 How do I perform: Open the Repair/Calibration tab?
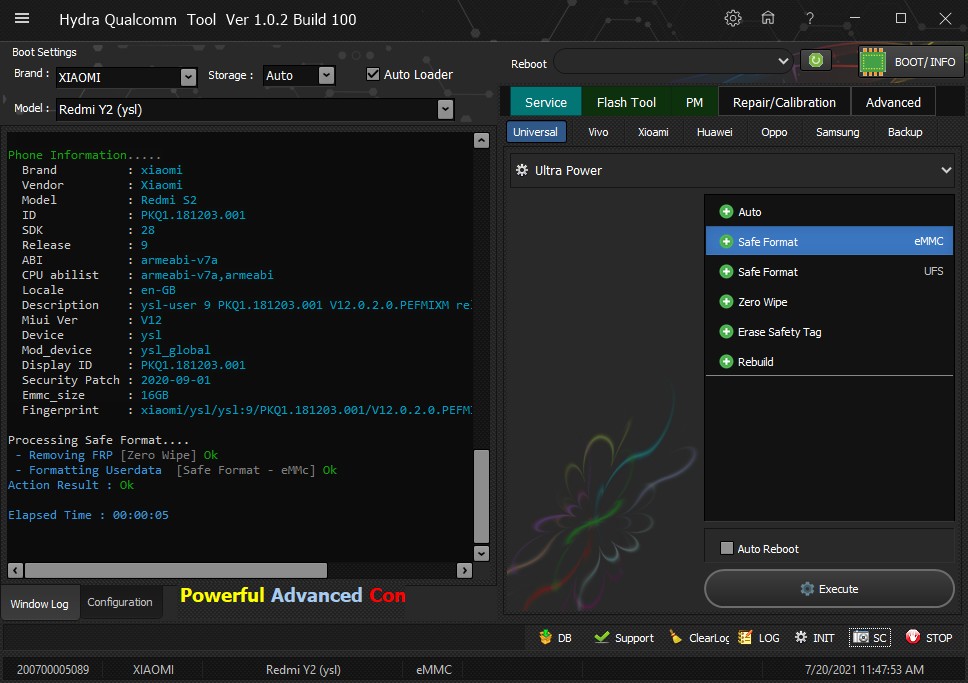coord(784,102)
